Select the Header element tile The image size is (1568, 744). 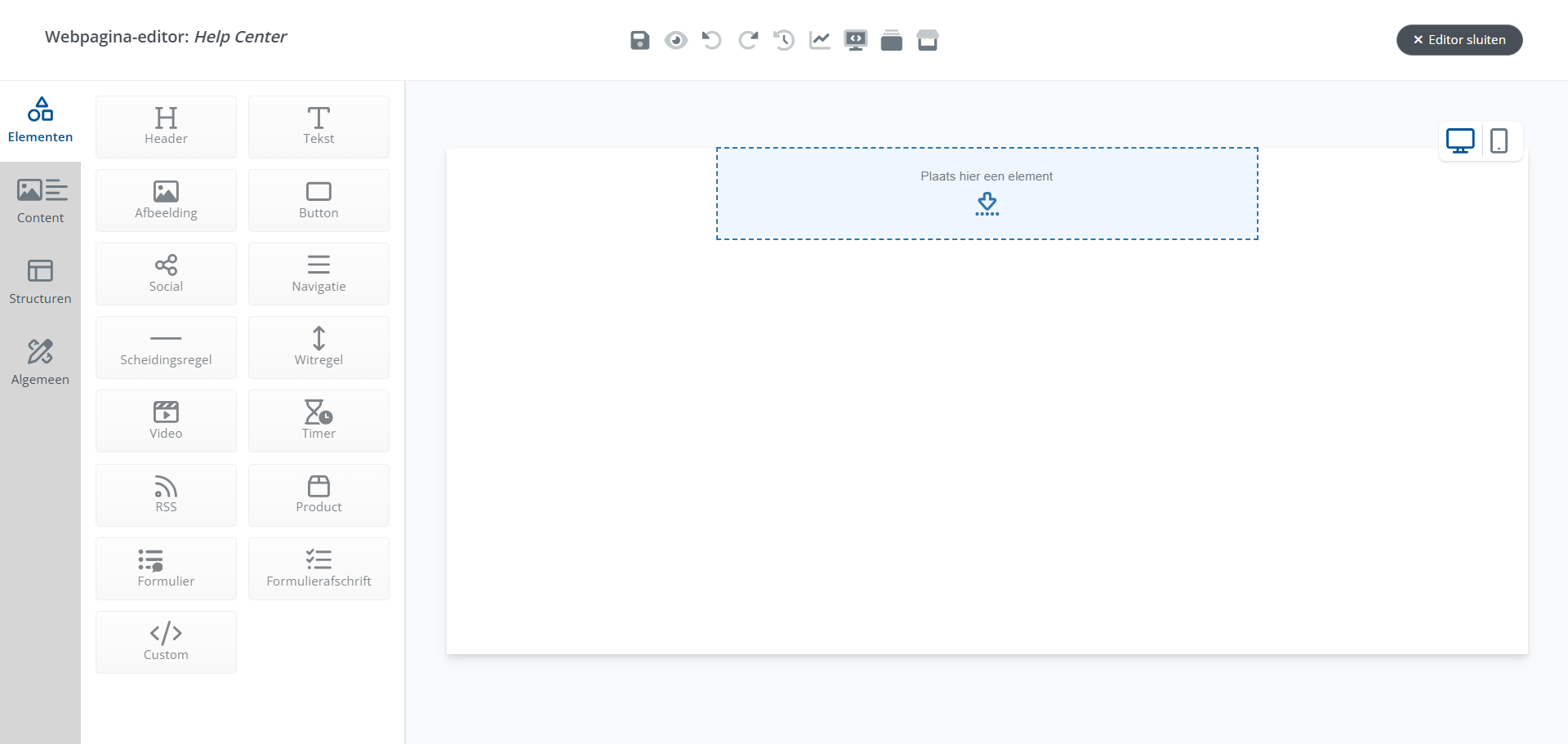tap(166, 127)
